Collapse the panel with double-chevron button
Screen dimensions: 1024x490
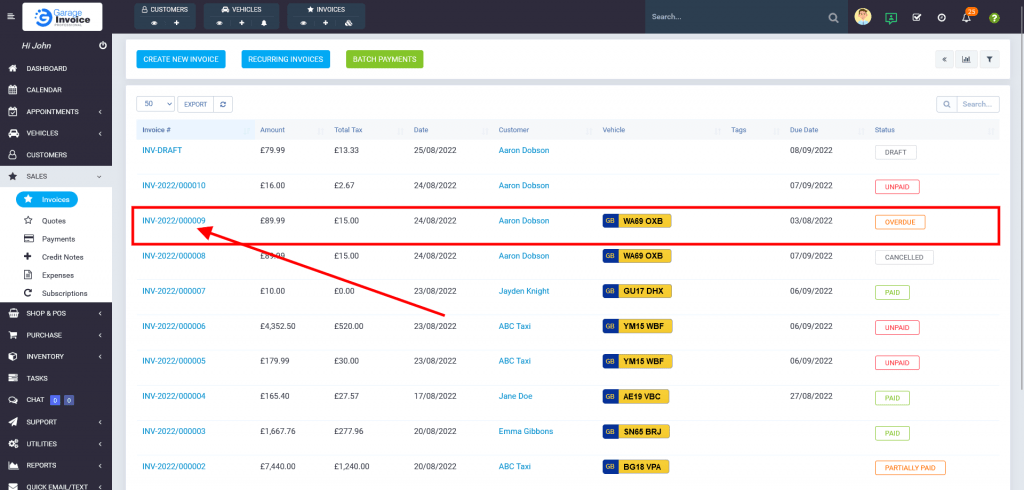click(943, 59)
